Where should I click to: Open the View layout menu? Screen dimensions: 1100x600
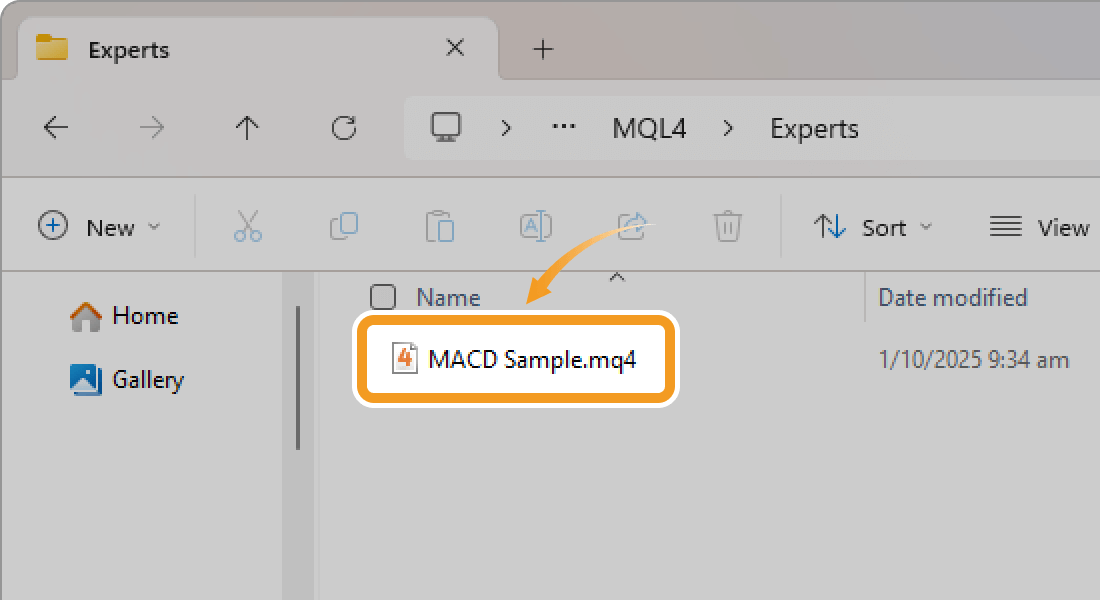point(1040,227)
